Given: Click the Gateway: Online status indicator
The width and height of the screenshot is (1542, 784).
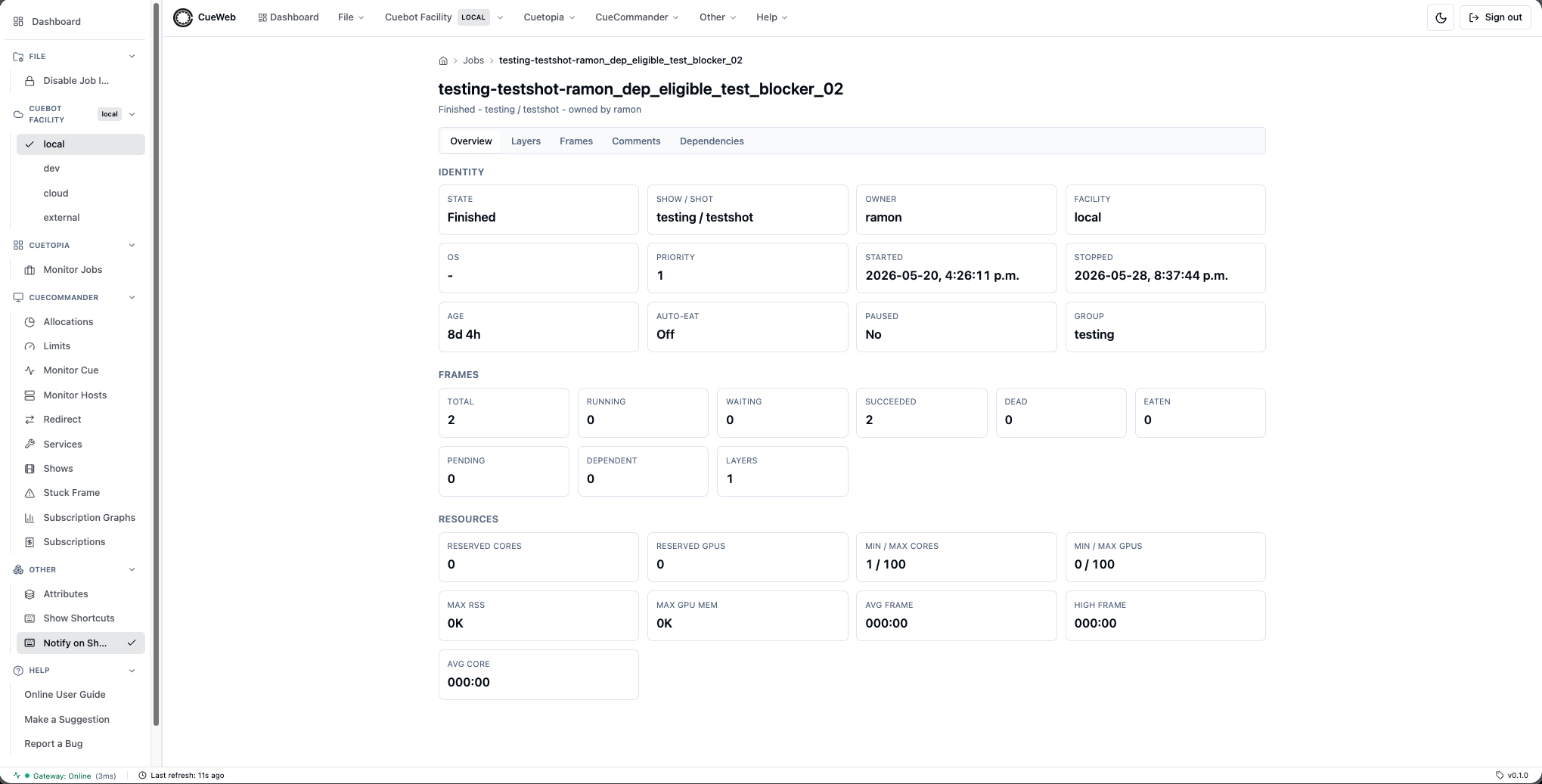Looking at the screenshot, I should tap(65, 776).
